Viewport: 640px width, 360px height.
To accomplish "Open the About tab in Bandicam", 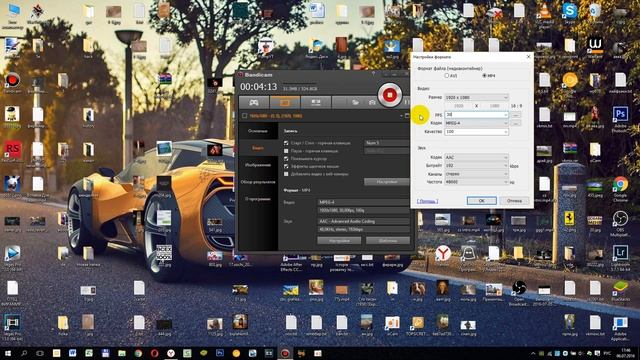I will tap(258, 199).
